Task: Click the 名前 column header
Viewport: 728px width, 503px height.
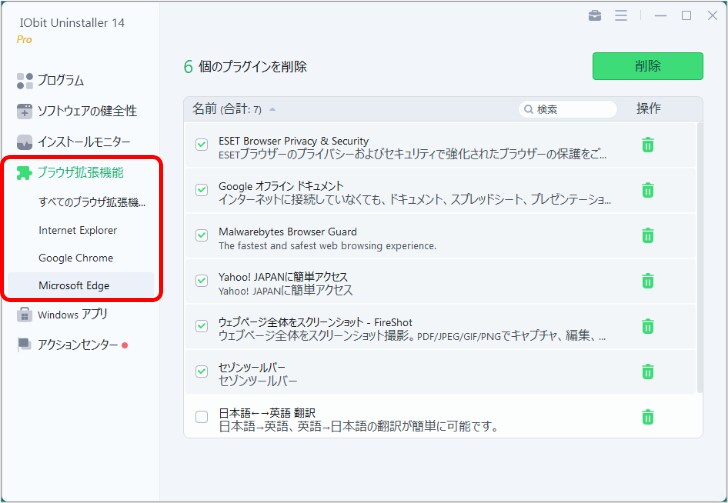Action: coord(227,109)
